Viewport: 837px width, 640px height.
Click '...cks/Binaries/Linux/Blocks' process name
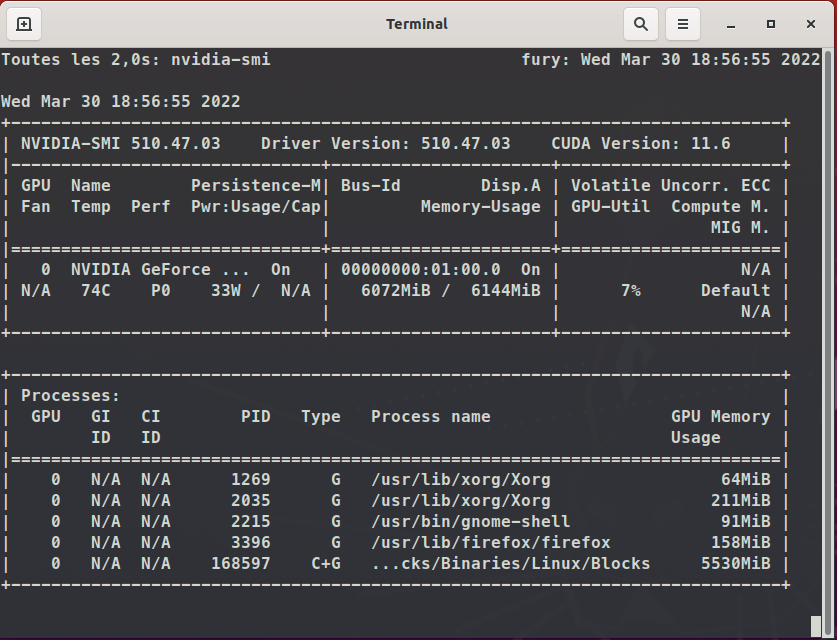pyautogui.click(x=511, y=564)
